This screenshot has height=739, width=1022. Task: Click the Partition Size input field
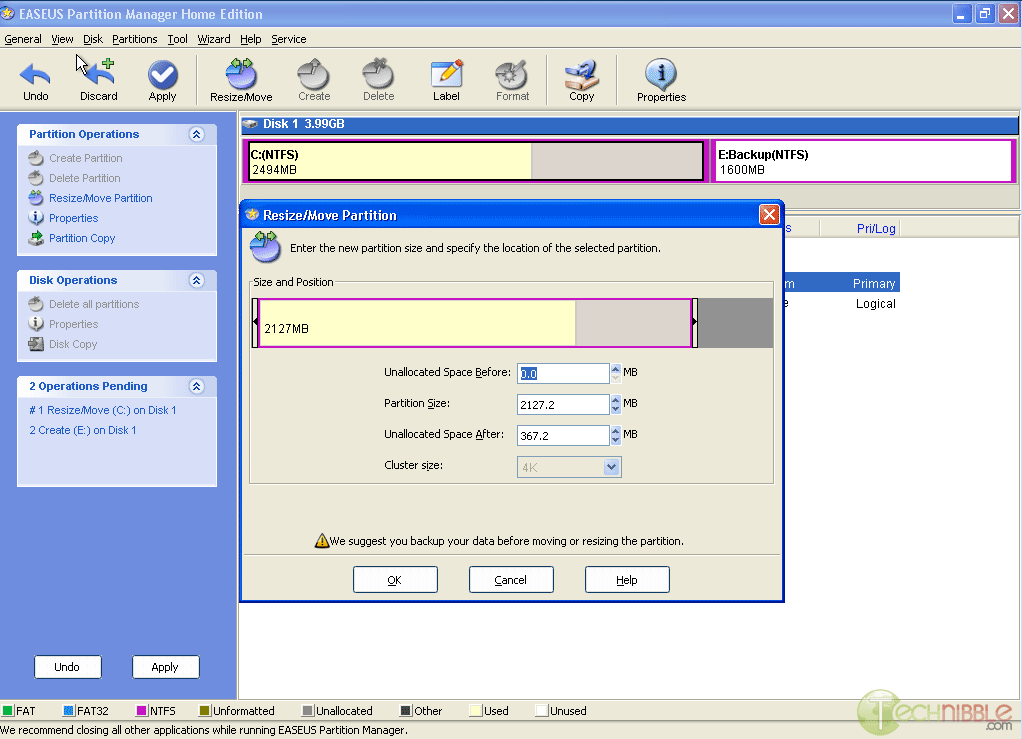pos(563,404)
